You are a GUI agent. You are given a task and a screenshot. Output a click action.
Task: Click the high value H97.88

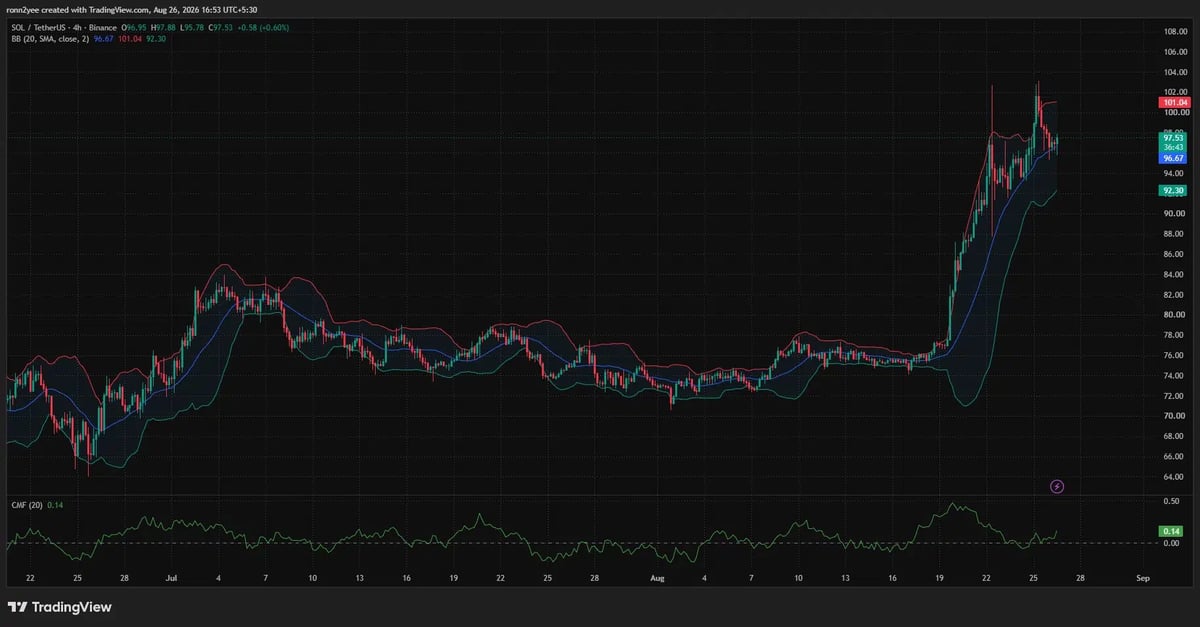(x=163, y=28)
